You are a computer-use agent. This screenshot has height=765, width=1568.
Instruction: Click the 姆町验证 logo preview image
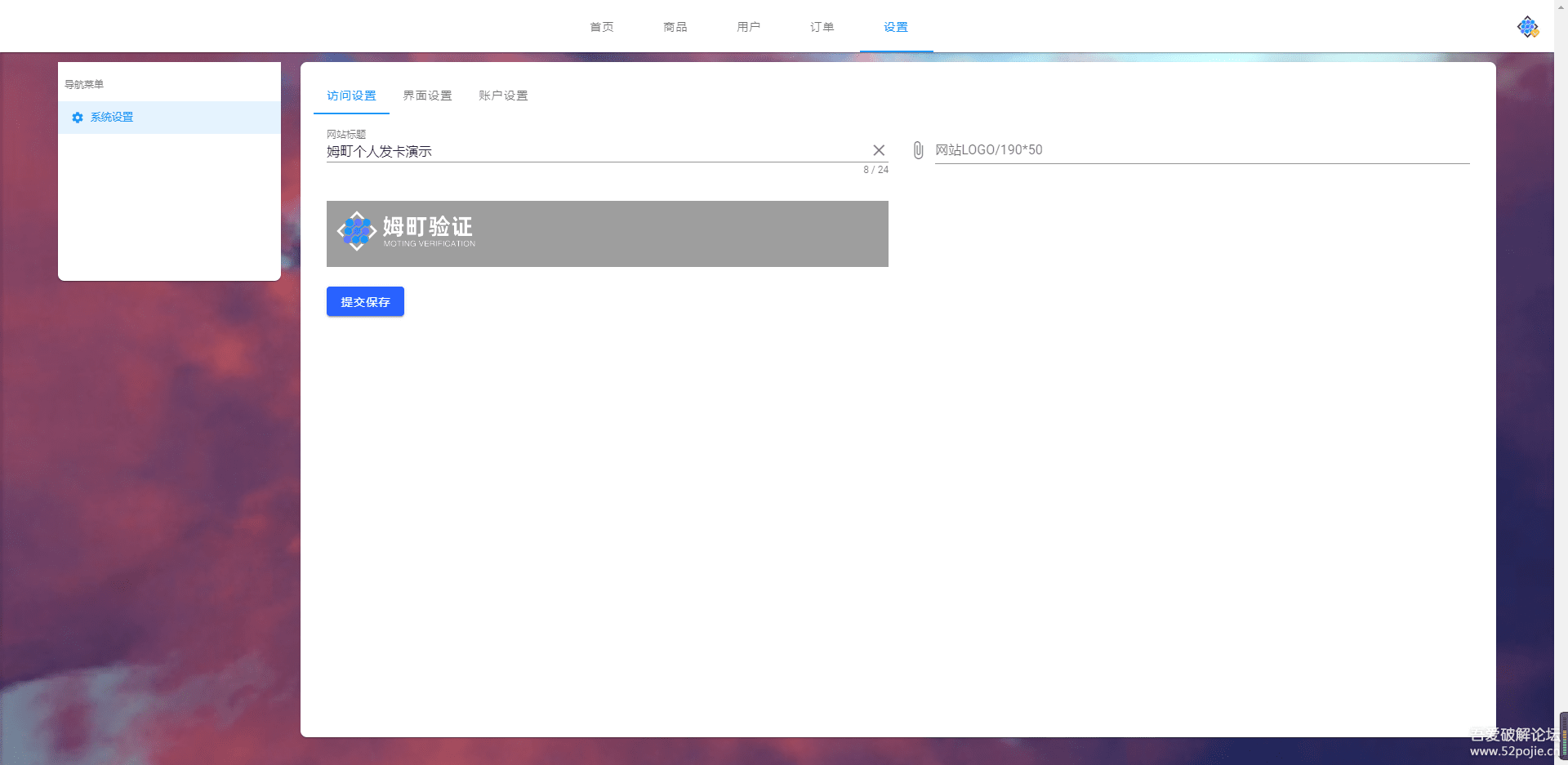pos(607,234)
